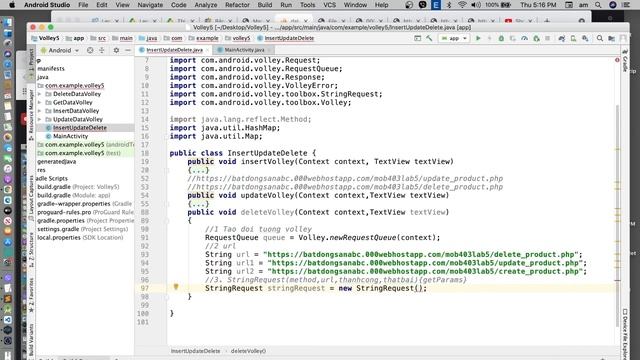Toggle the Gradle side tab on right
This screenshot has width=640, height=360.
(625, 61)
